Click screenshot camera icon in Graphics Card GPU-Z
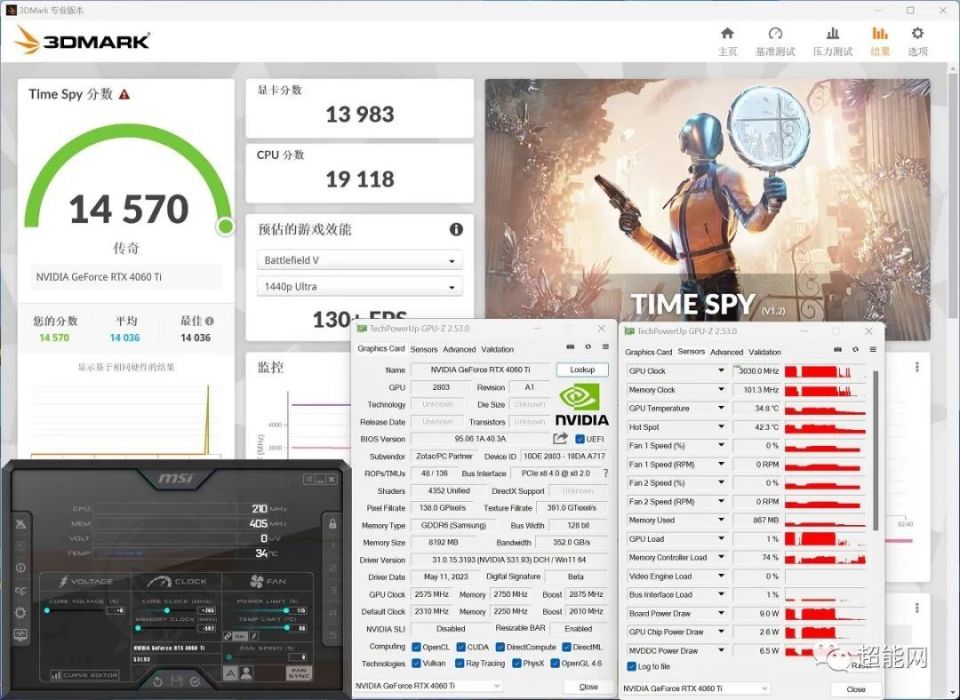 [x=570, y=347]
